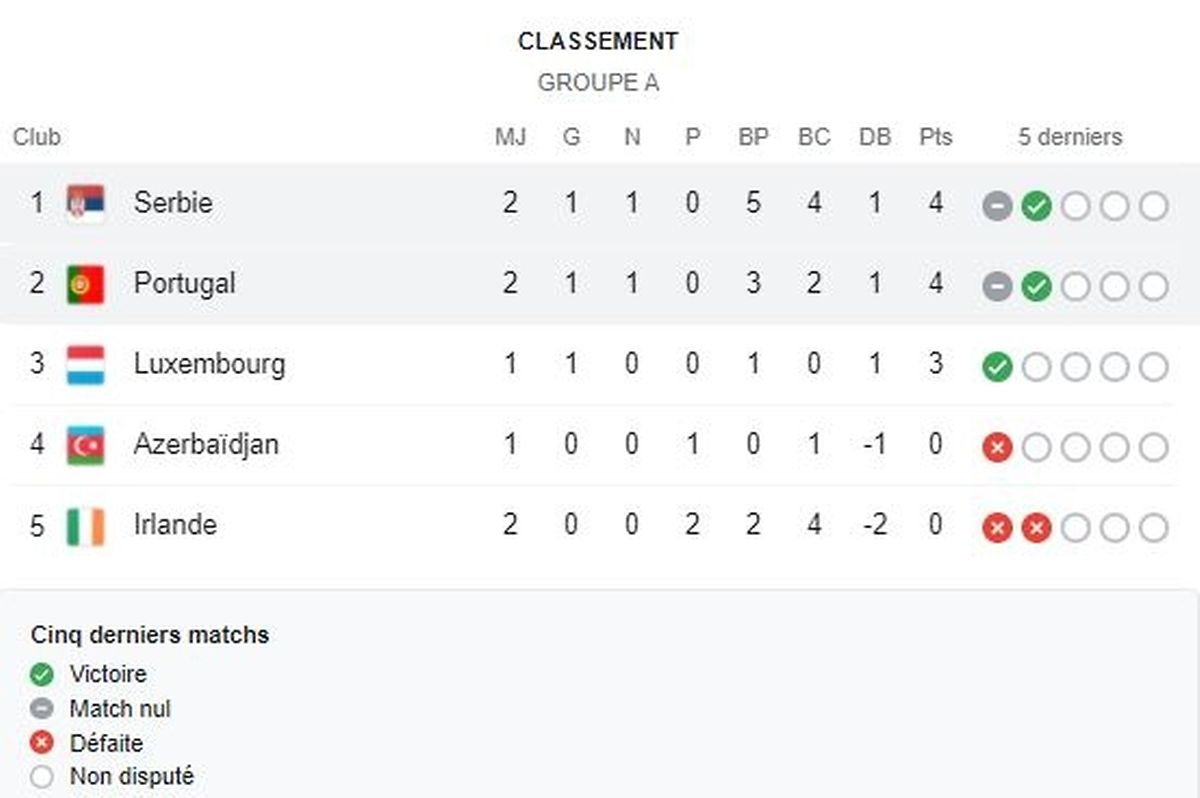The height and width of the screenshot is (798, 1200).
Task: Select the Luxembourg team name
Action: pyautogui.click(x=209, y=364)
